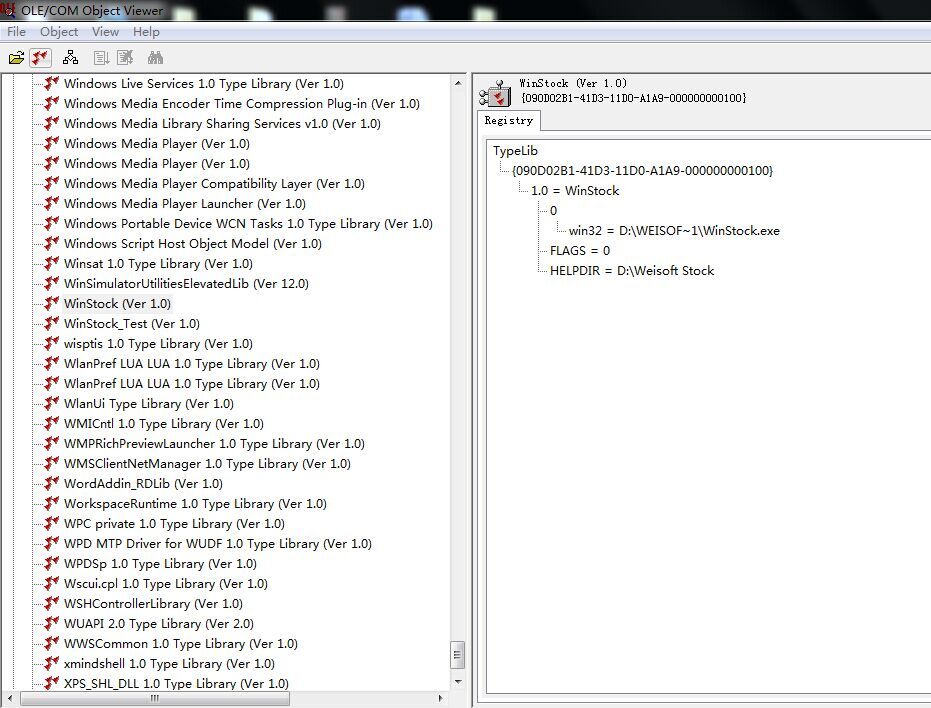This screenshot has width=931, height=708.
Task: Select Windows Media Encoder Time Compression Plug-in entry
Action: 242,103
